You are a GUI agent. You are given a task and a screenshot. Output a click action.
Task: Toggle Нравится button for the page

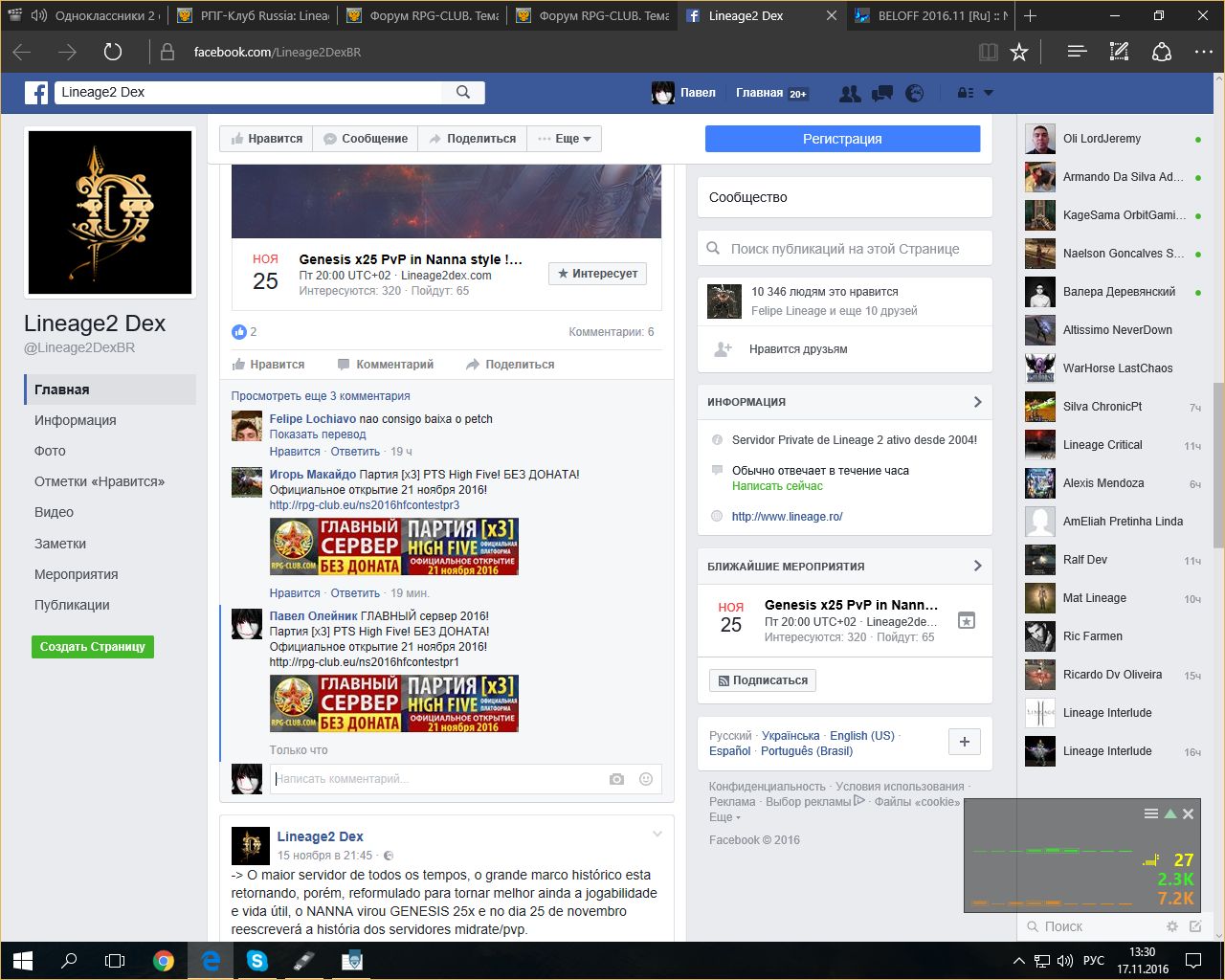click(x=266, y=139)
